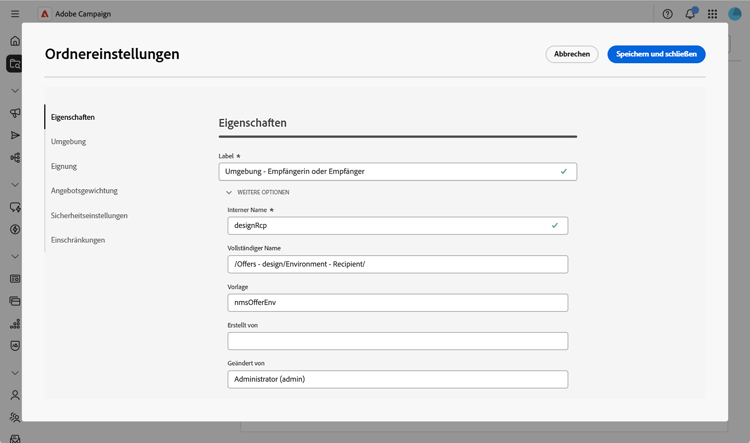Switch to the Umgebung tab
This screenshot has width=750, height=443.
pyautogui.click(x=68, y=142)
